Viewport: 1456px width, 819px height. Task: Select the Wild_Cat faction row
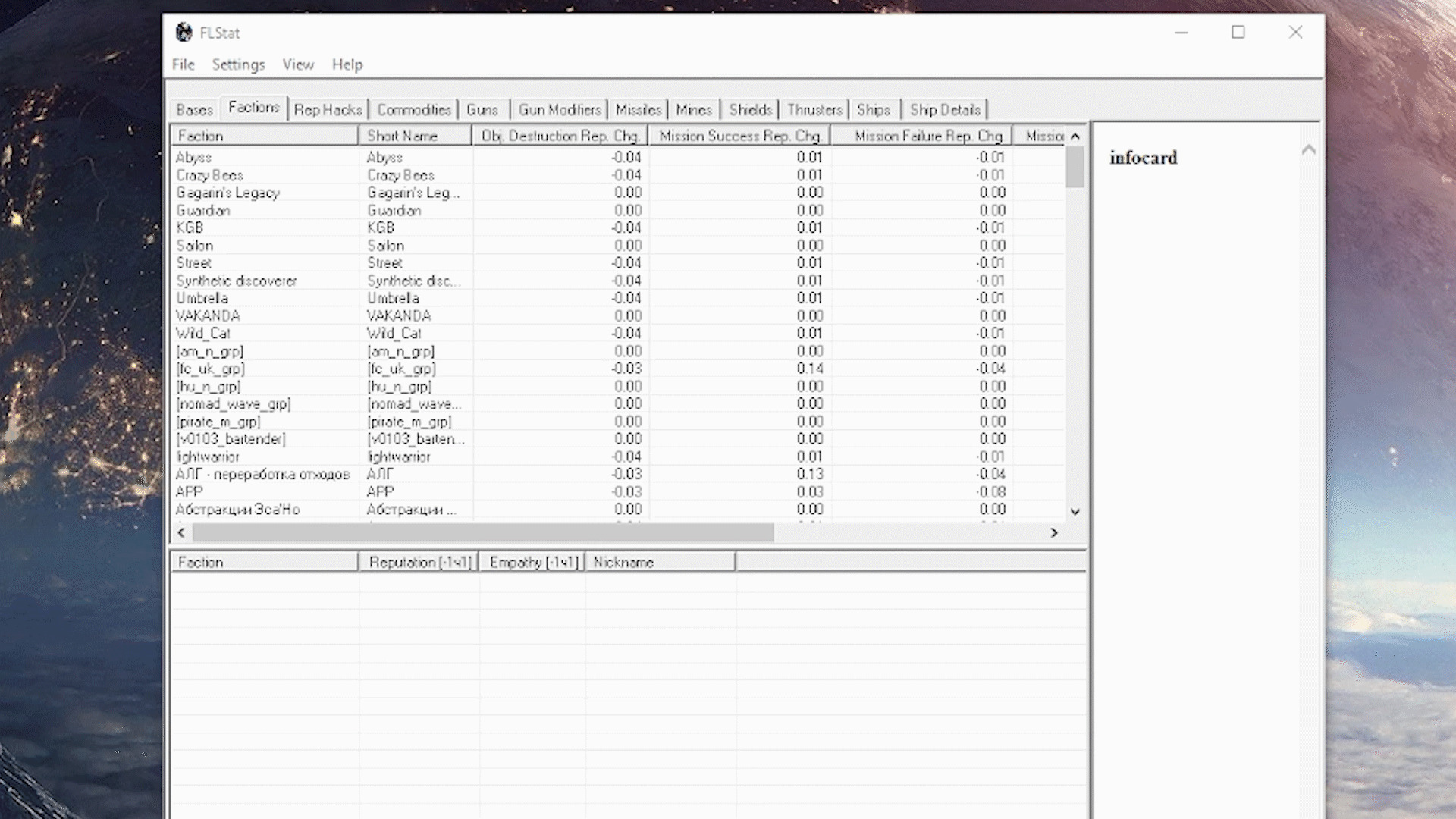click(618, 334)
